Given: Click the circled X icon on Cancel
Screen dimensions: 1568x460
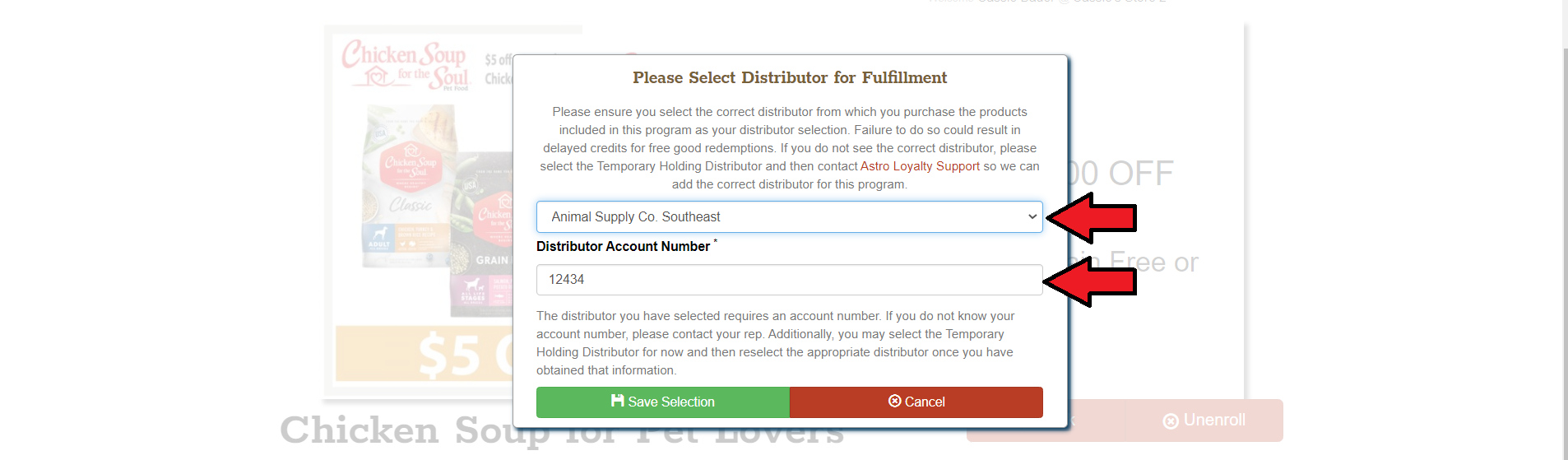Looking at the screenshot, I should point(894,401).
